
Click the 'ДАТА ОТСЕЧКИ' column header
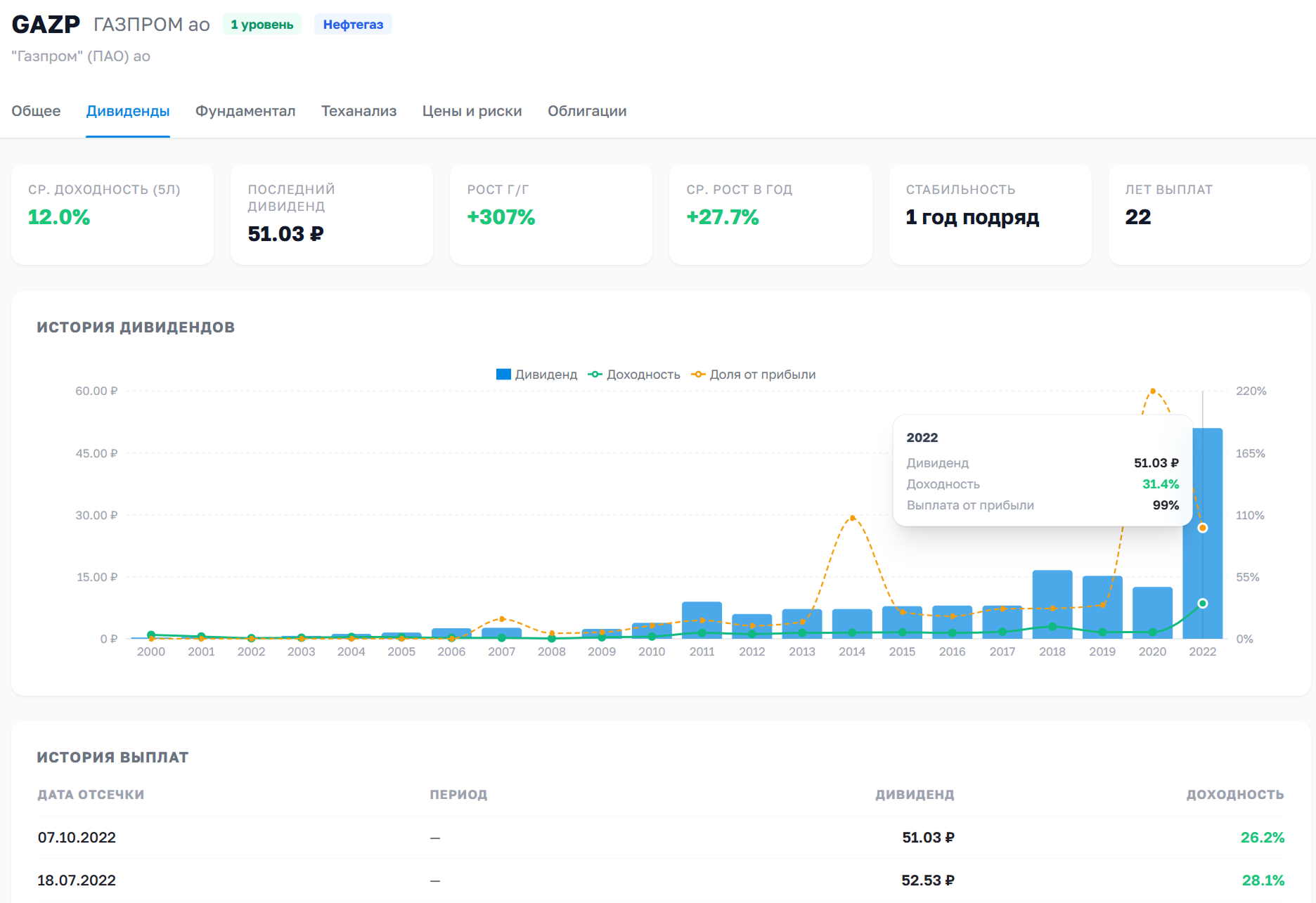91,795
